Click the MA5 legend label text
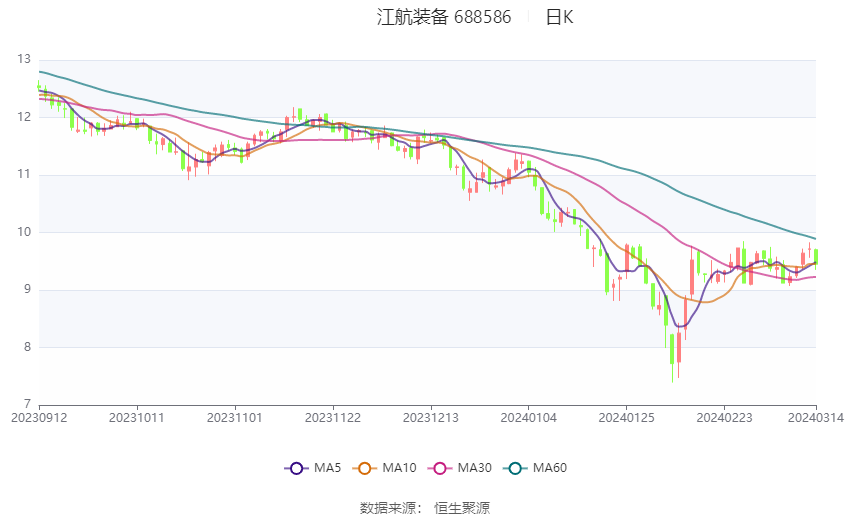The width and height of the screenshot is (850, 516). 327,468
